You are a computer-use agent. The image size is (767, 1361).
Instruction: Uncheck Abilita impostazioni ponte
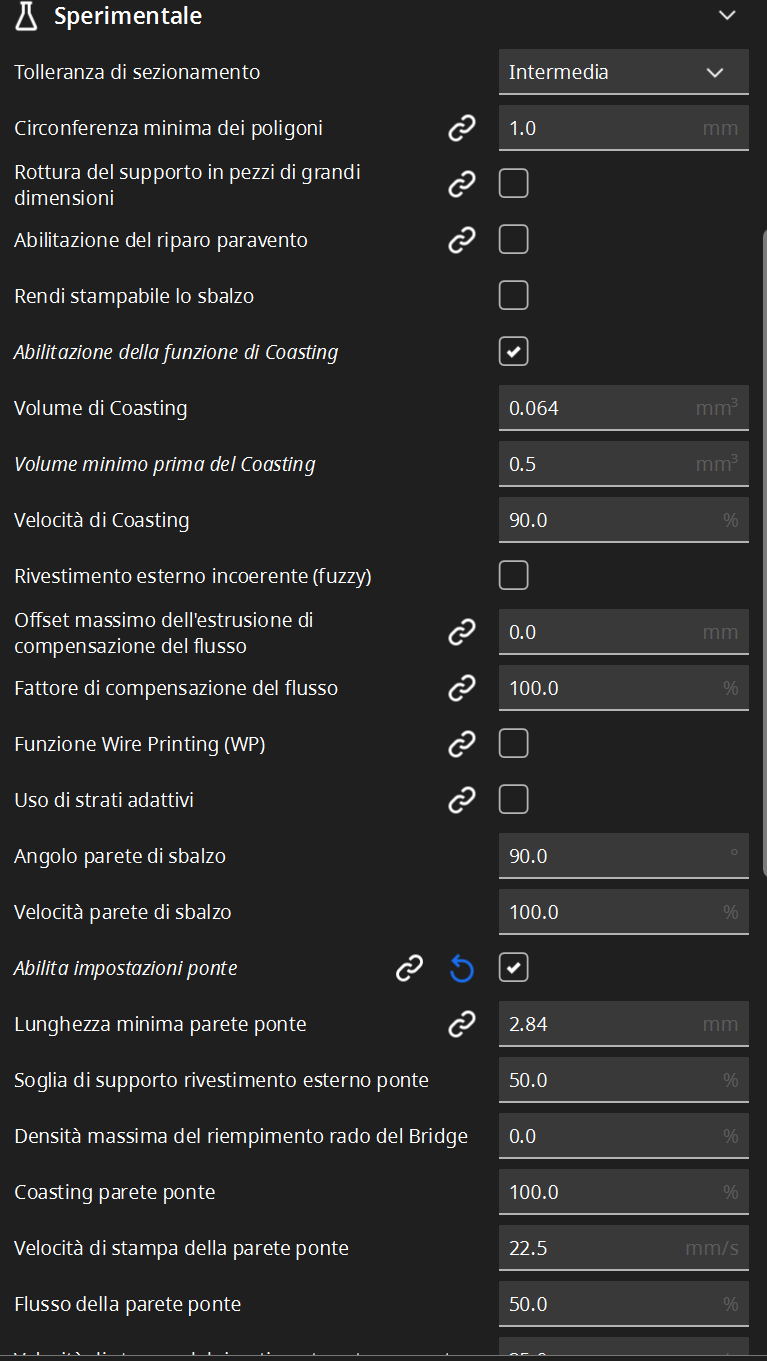[x=514, y=968]
